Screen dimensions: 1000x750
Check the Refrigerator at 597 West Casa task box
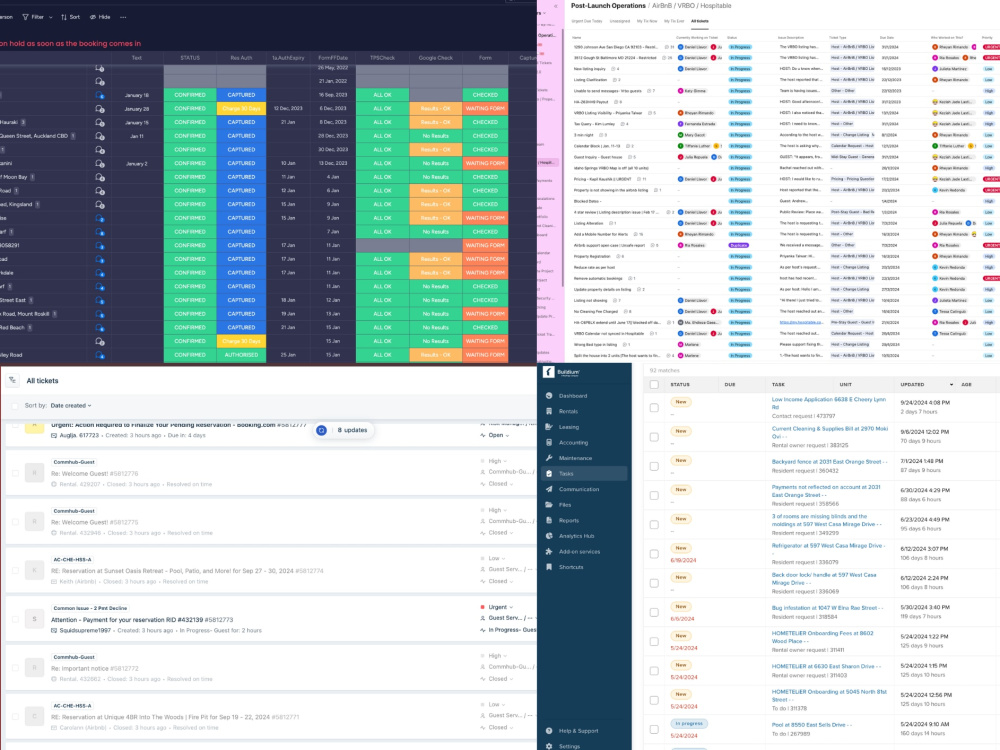point(654,554)
